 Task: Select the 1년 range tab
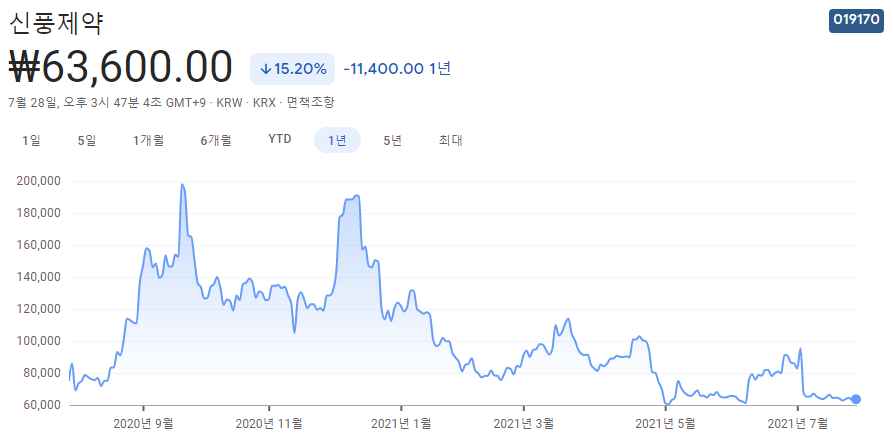coord(337,140)
